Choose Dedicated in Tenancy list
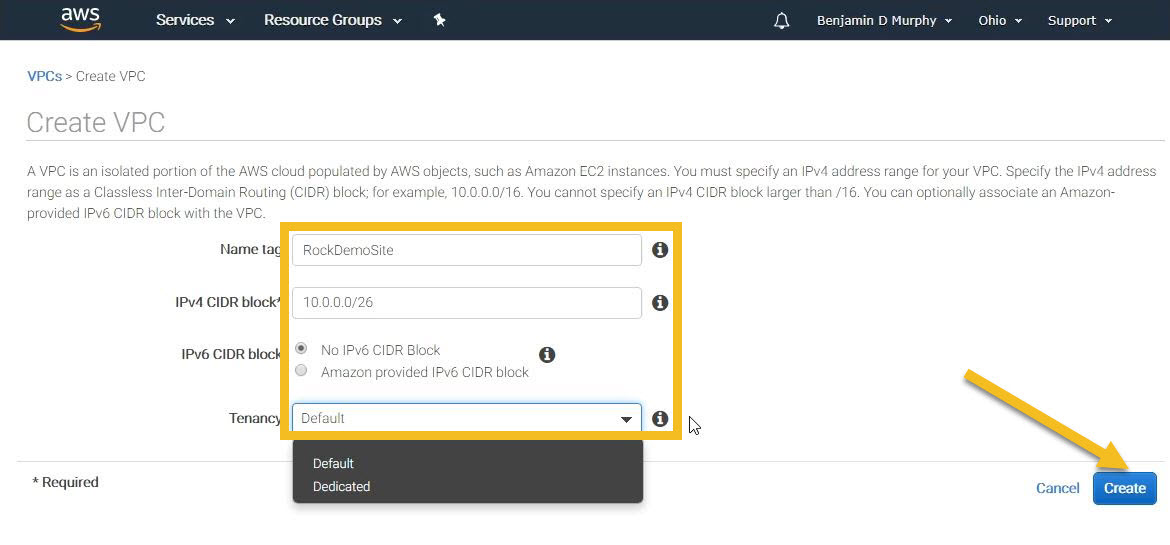The image size is (1170, 545). pyautogui.click(x=342, y=487)
